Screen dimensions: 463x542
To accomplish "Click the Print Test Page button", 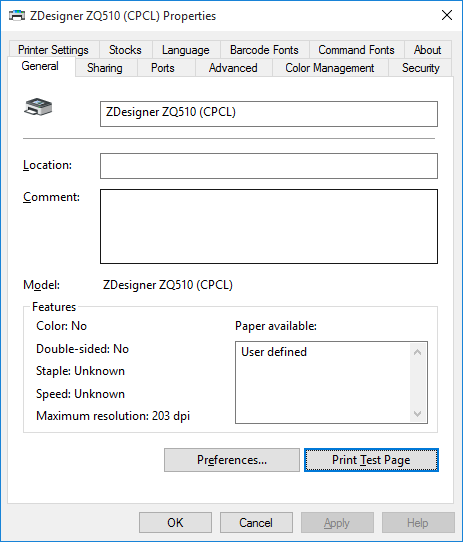I will (x=371, y=460).
